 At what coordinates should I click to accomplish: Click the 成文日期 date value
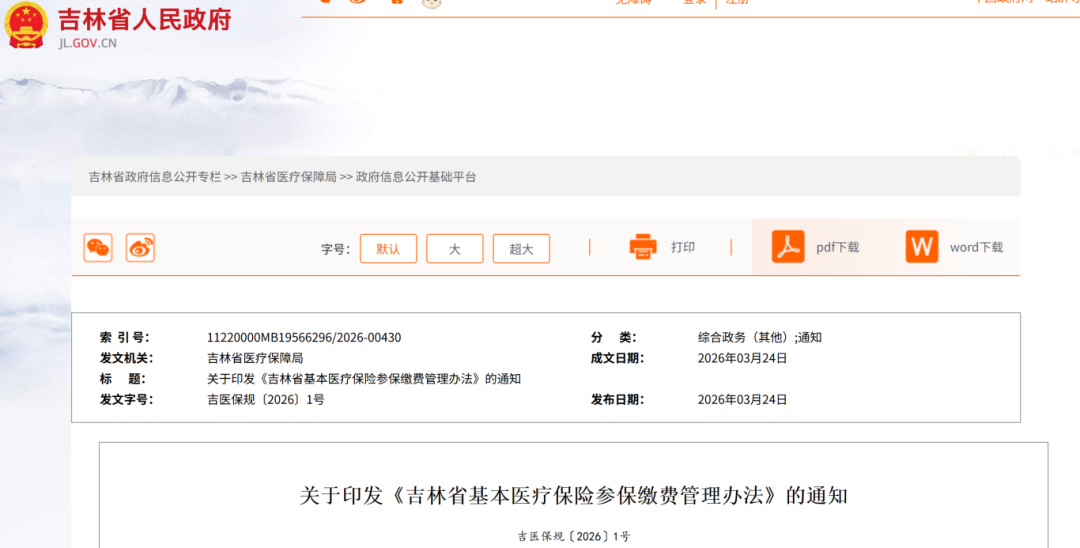742,358
